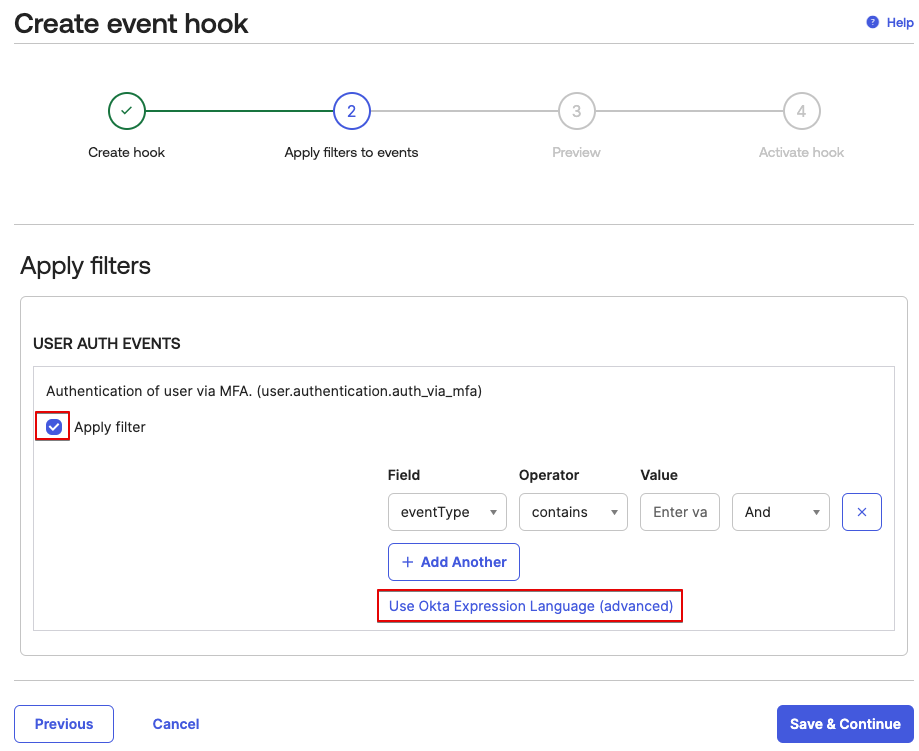919x751 pixels.
Task: Click the Save & Continue button
Action: coord(845,724)
